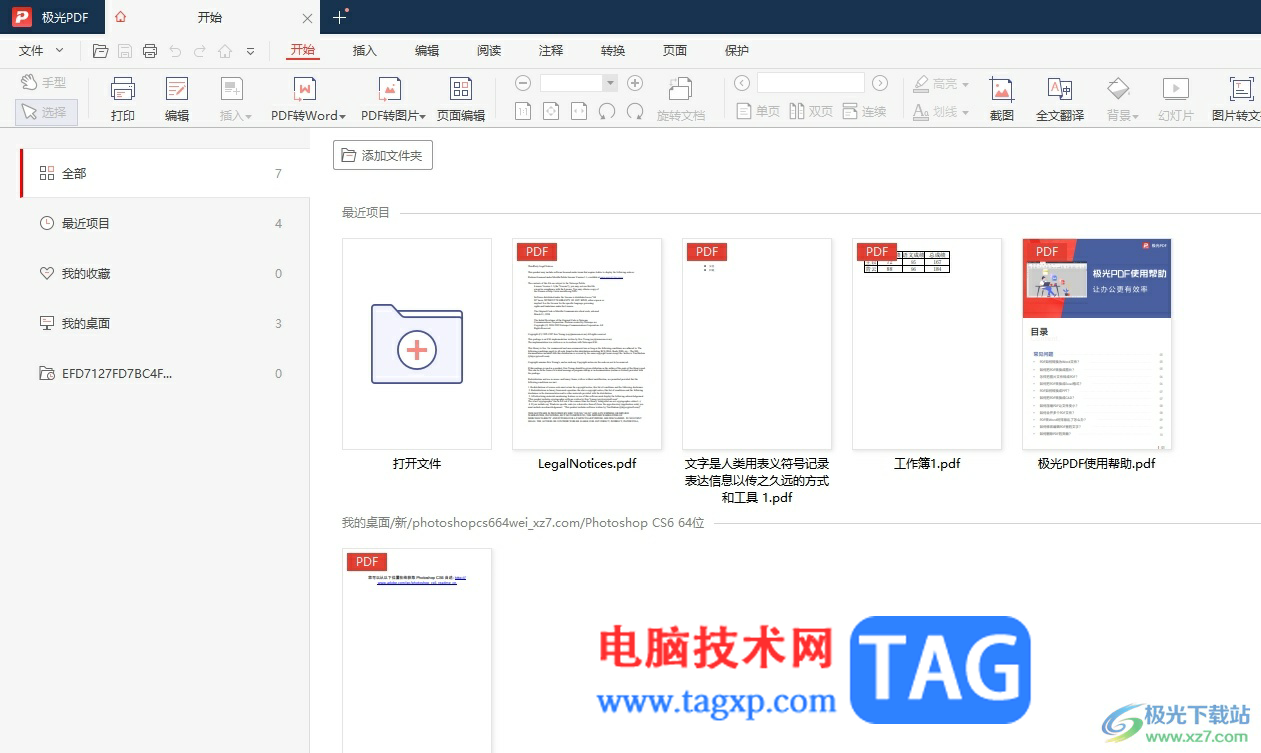Image resolution: width=1261 pixels, height=753 pixels.
Task: Go to previous page arrow
Action: pyautogui.click(x=741, y=83)
